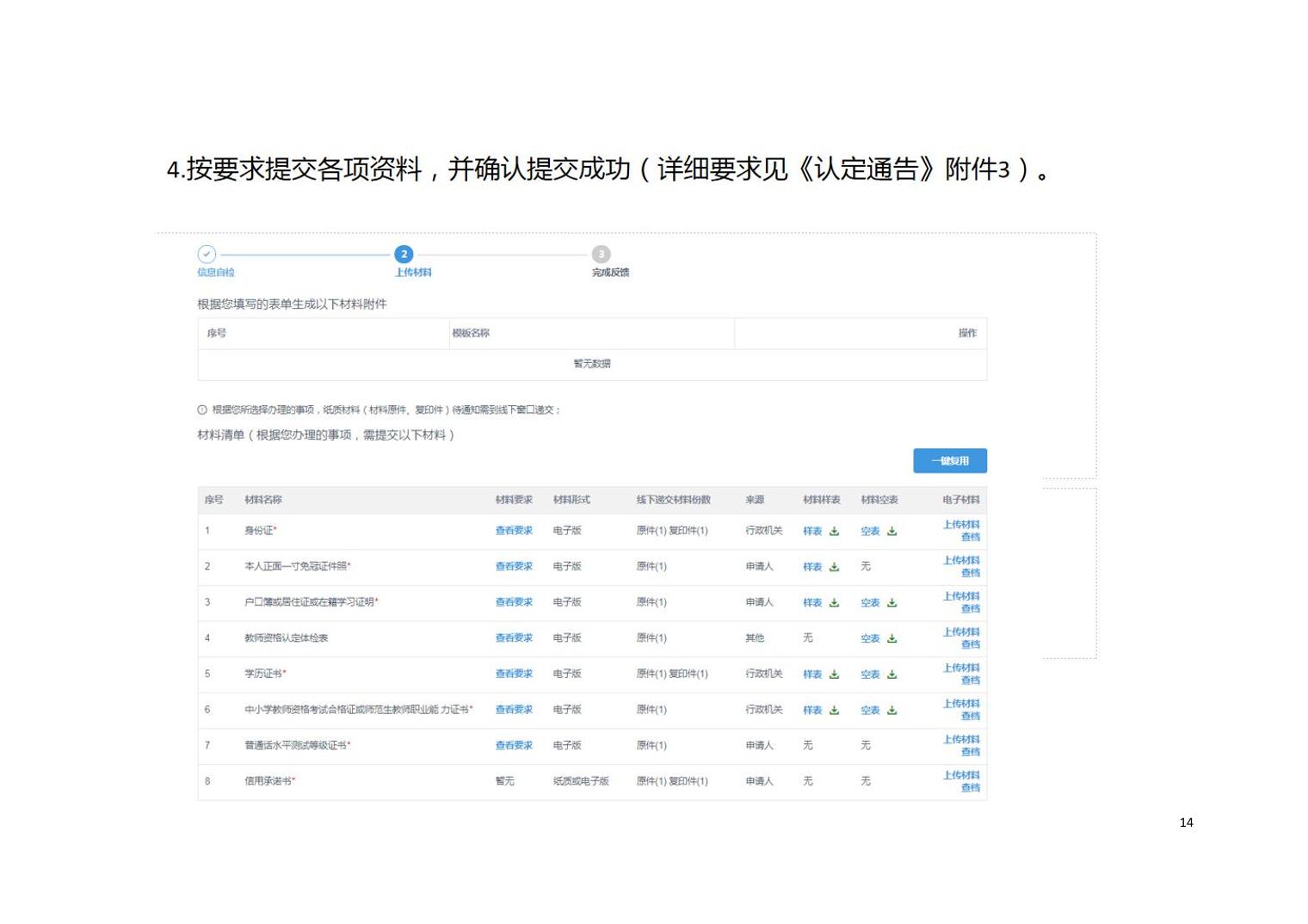1308x924 pixels.
Task: Click 查看要求 for 教师资格认定体检表
Action: coord(514,638)
